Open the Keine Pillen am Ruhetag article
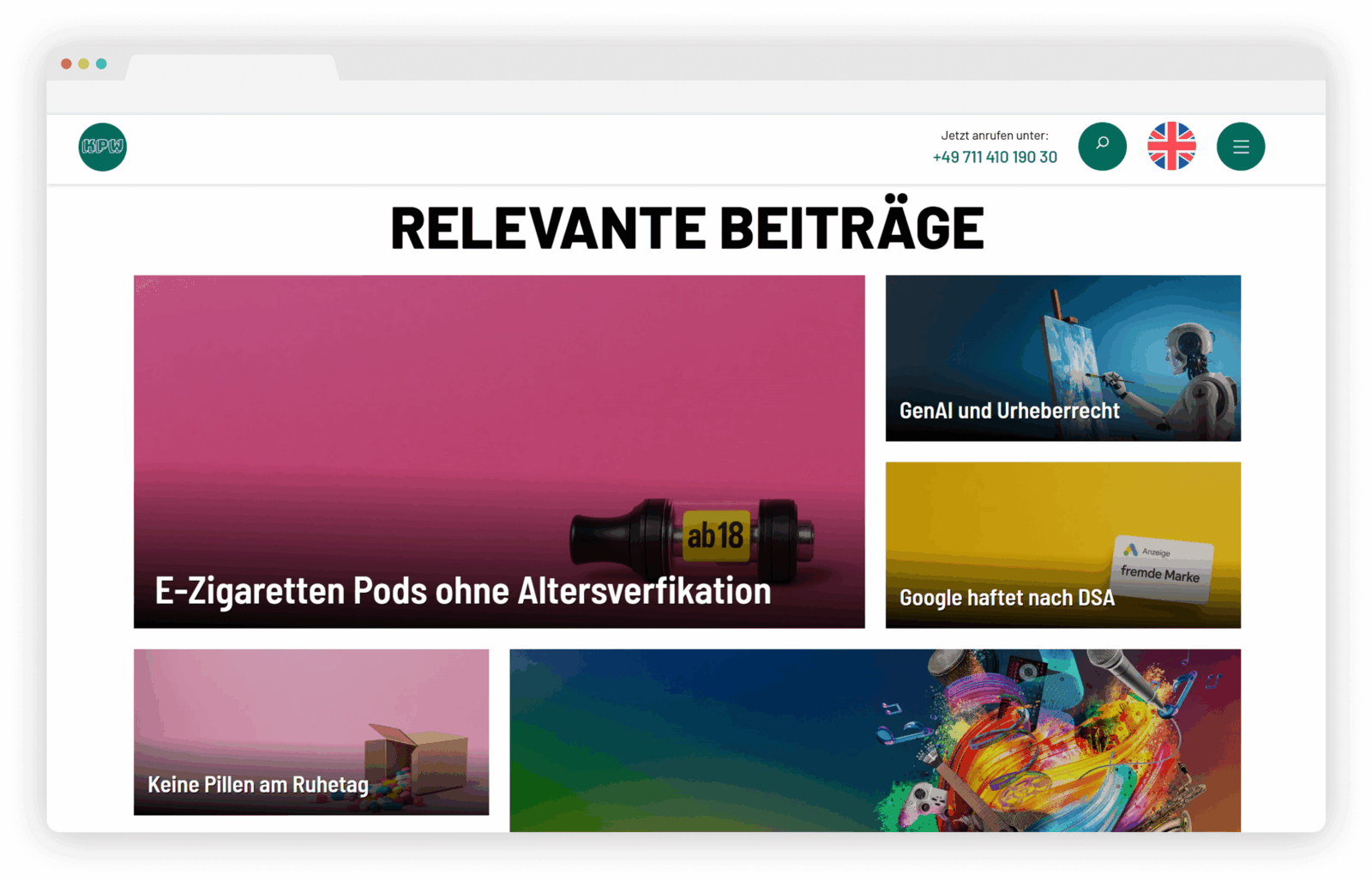Image resolution: width=1372 pixels, height=881 pixels. coord(311,732)
